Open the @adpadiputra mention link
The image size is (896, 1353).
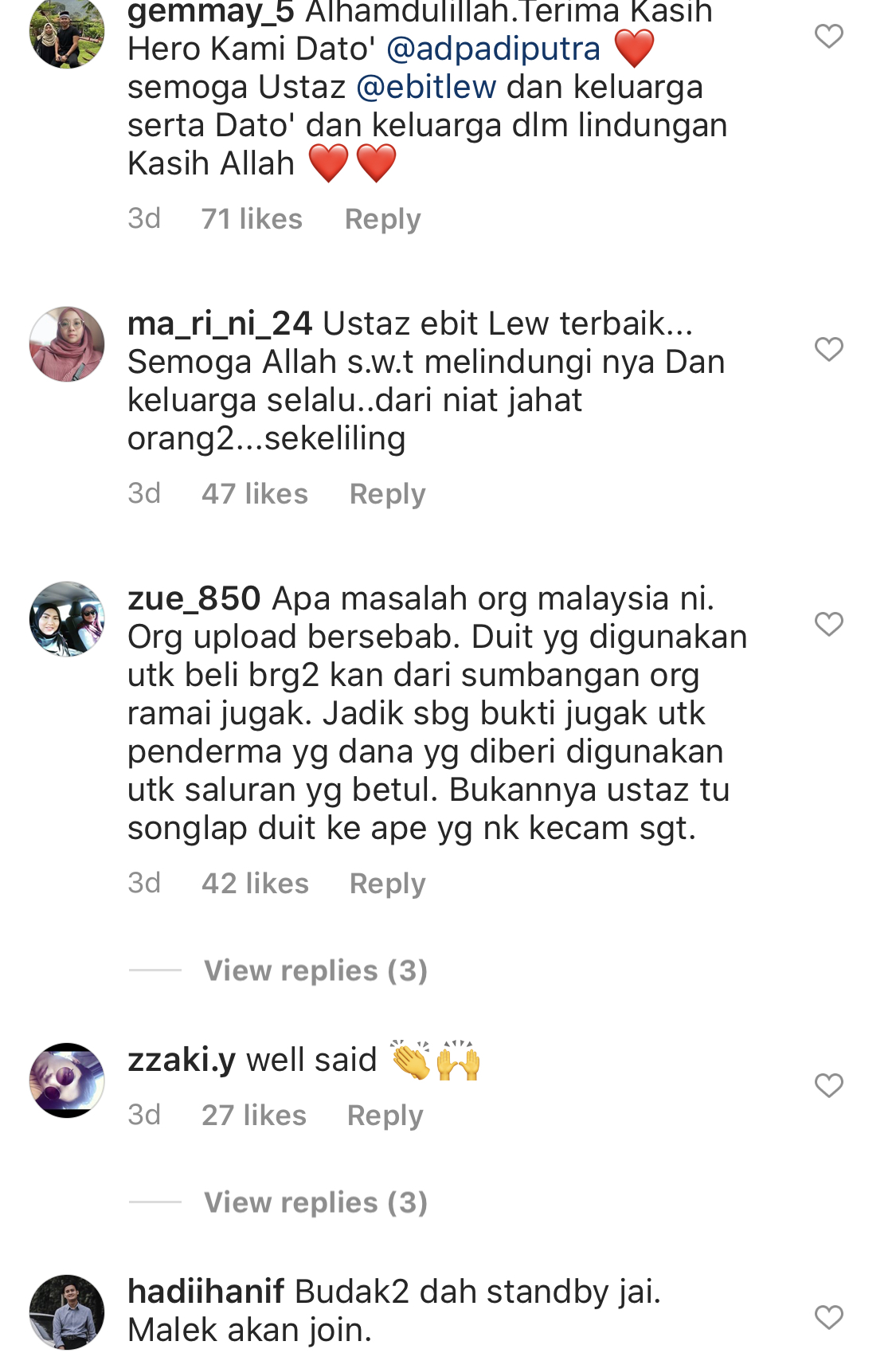coord(493,49)
